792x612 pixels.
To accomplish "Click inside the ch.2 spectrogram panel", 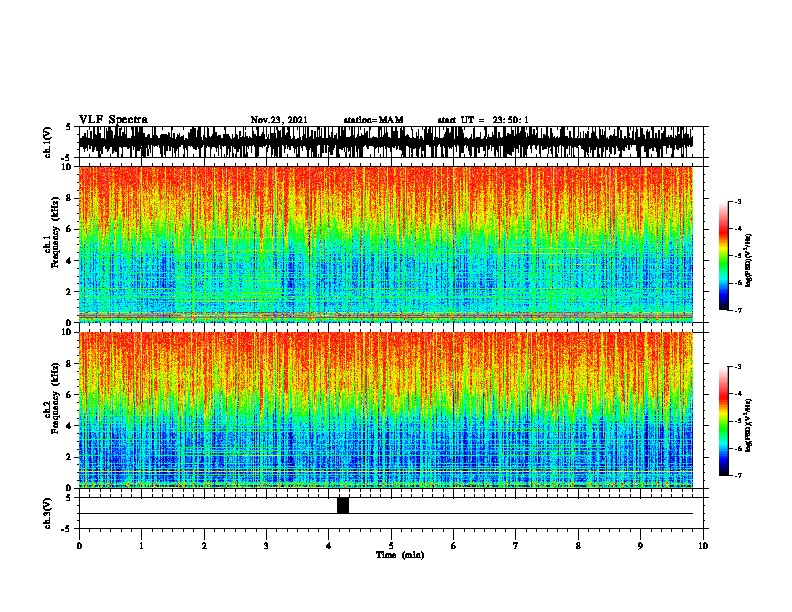I will pos(385,410).
